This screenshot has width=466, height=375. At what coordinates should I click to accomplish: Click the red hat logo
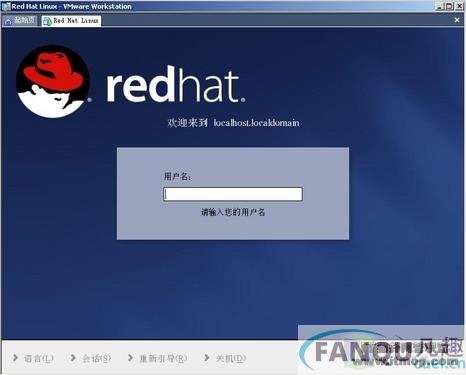point(53,82)
